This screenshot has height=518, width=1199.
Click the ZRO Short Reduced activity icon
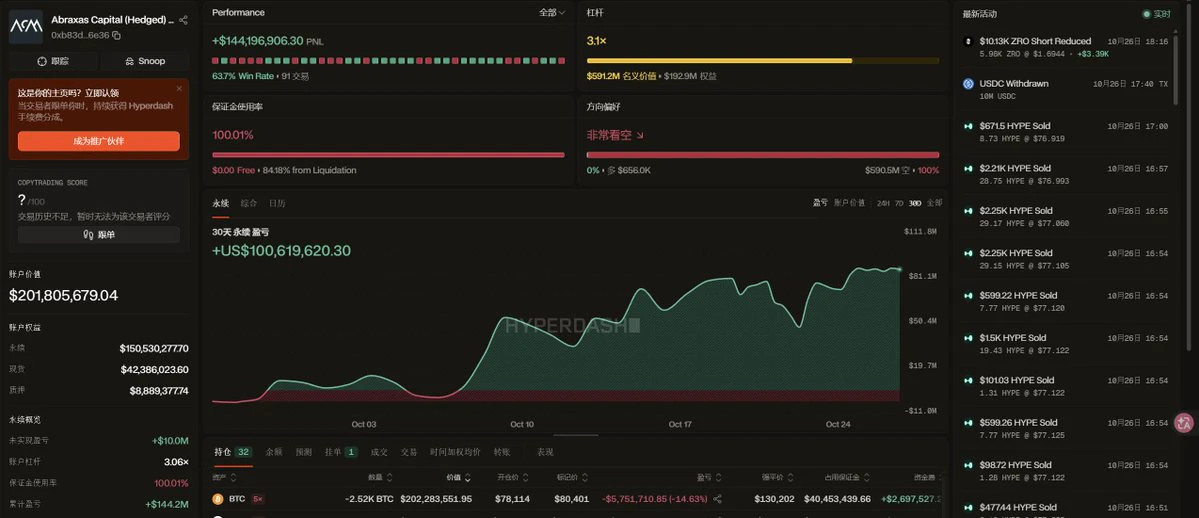(967, 41)
